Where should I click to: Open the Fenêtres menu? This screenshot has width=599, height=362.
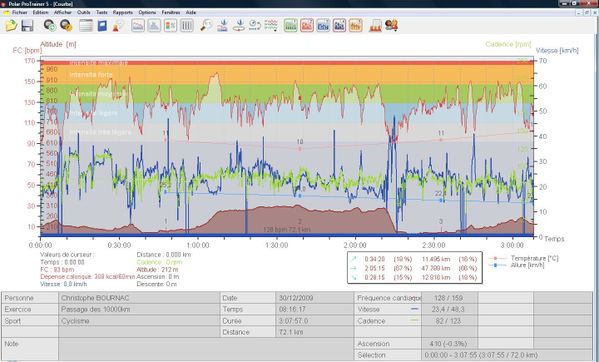point(171,12)
